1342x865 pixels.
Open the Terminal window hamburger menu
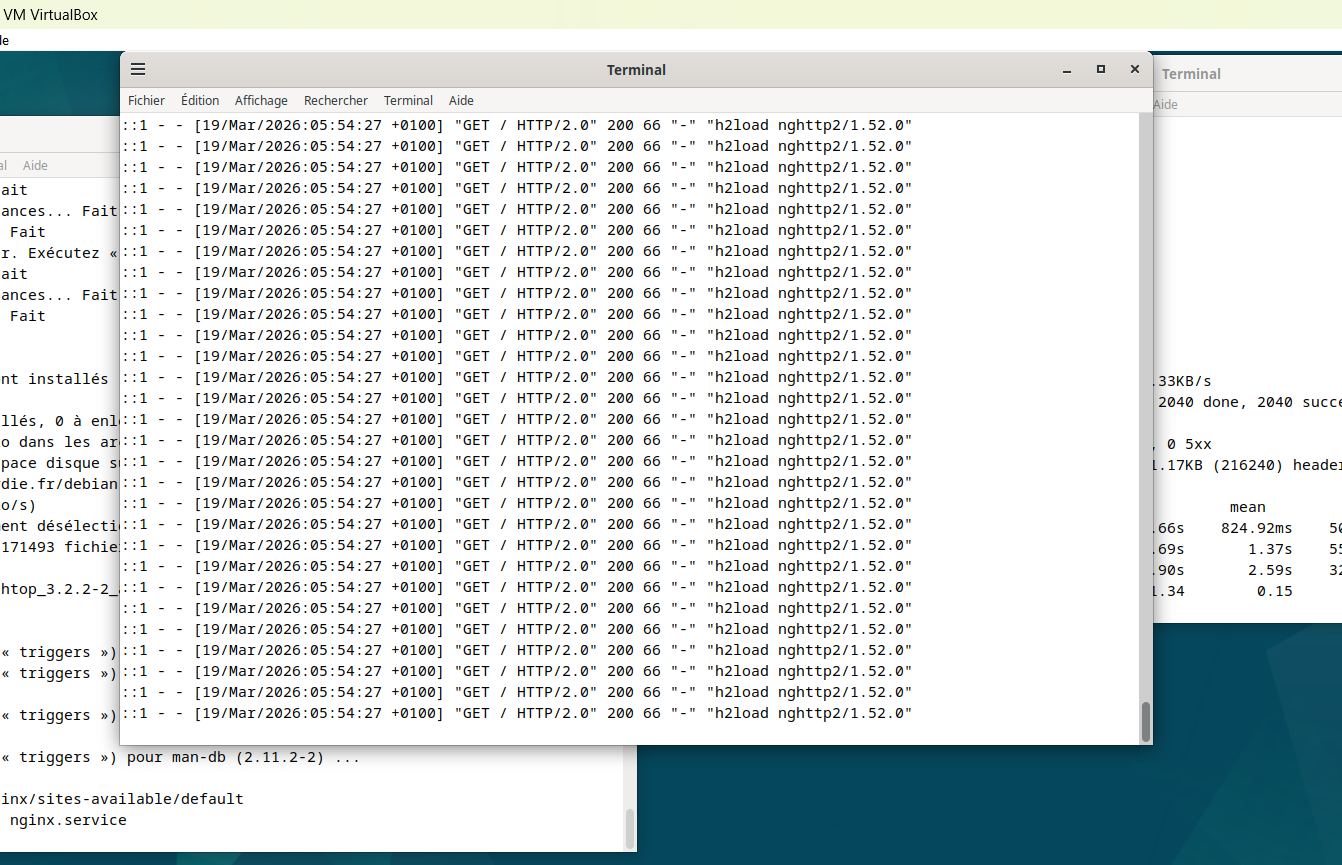coord(138,69)
